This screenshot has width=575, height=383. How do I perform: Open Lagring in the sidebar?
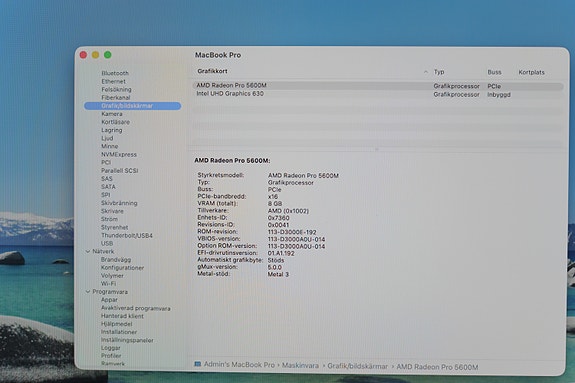coord(111,130)
